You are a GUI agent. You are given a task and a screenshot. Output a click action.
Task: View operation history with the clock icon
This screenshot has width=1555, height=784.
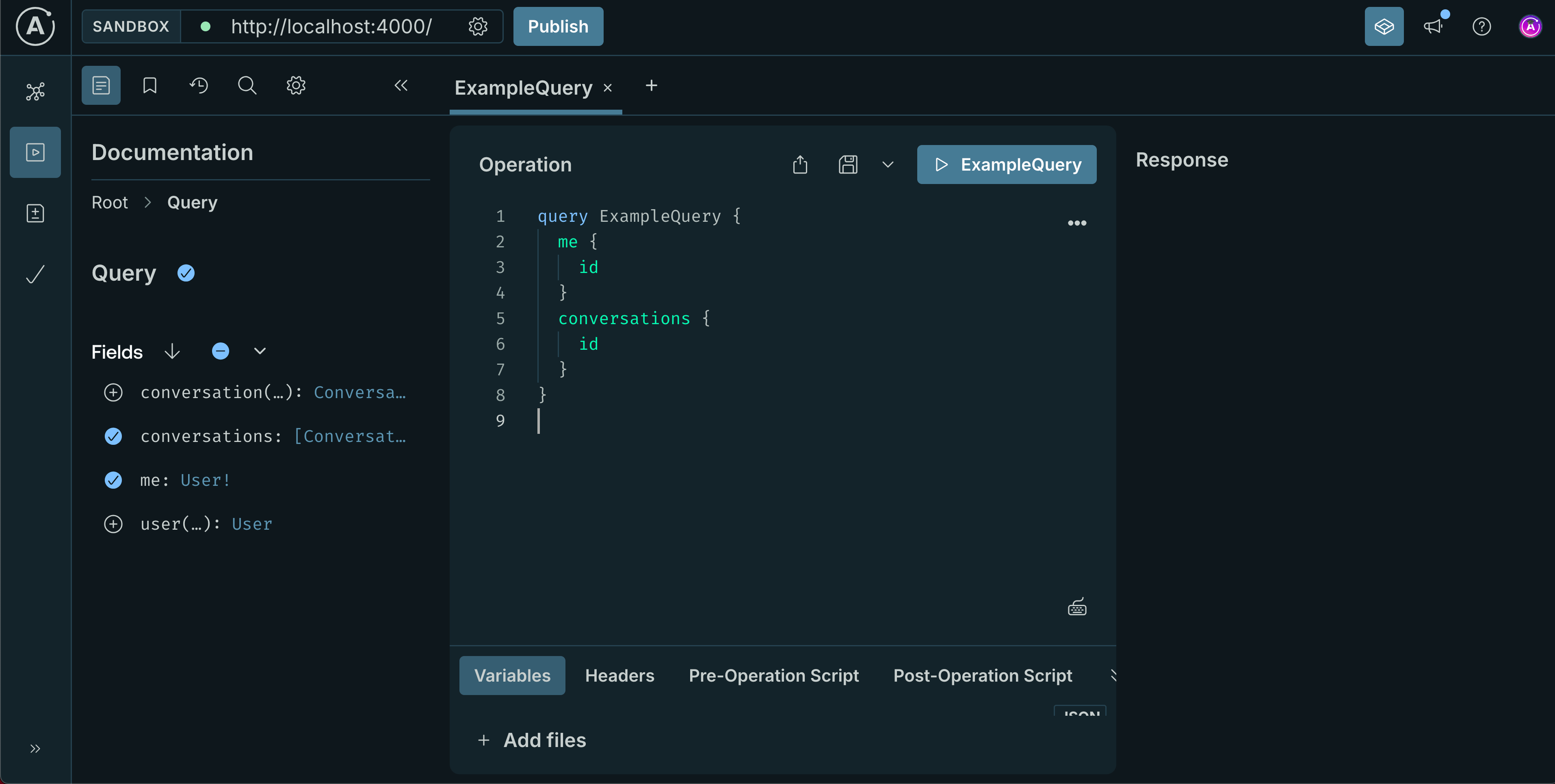click(x=199, y=85)
